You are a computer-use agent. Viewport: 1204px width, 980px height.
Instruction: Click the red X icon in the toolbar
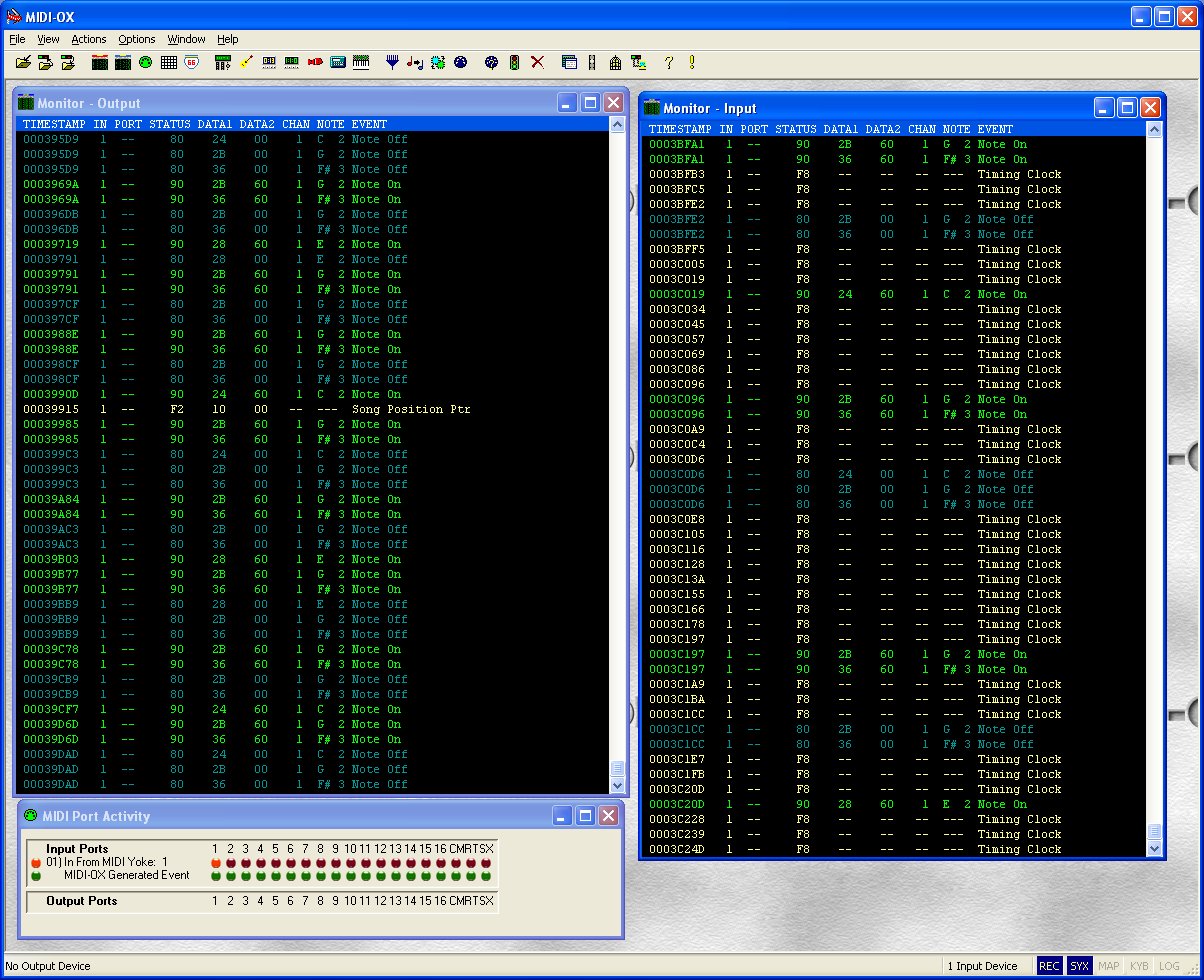[537, 62]
